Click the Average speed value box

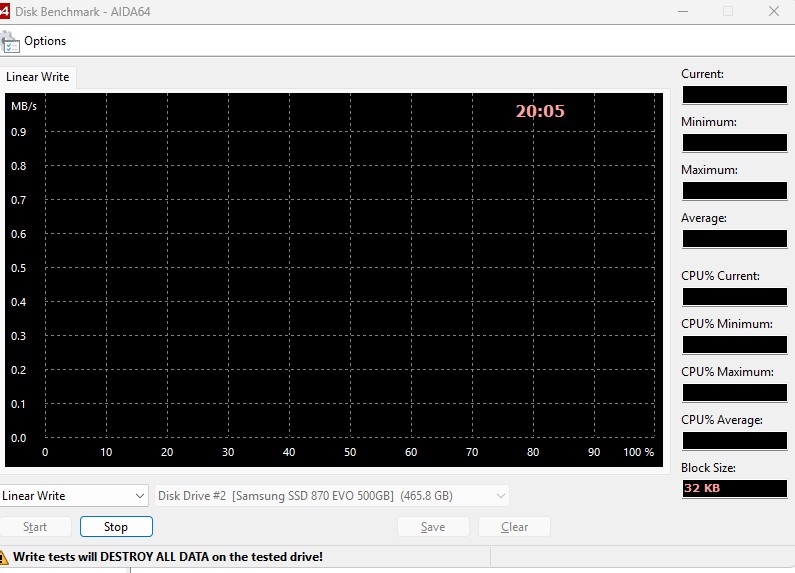(x=735, y=239)
